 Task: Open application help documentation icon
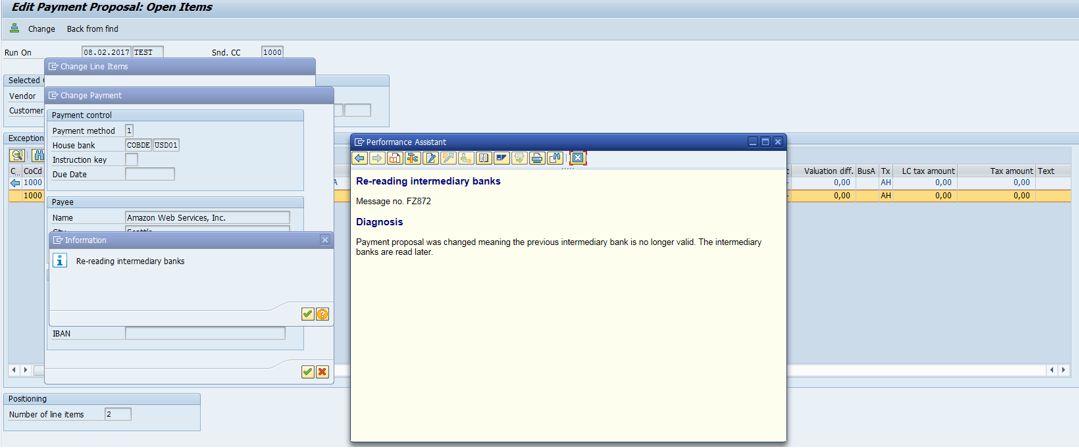coord(395,159)
